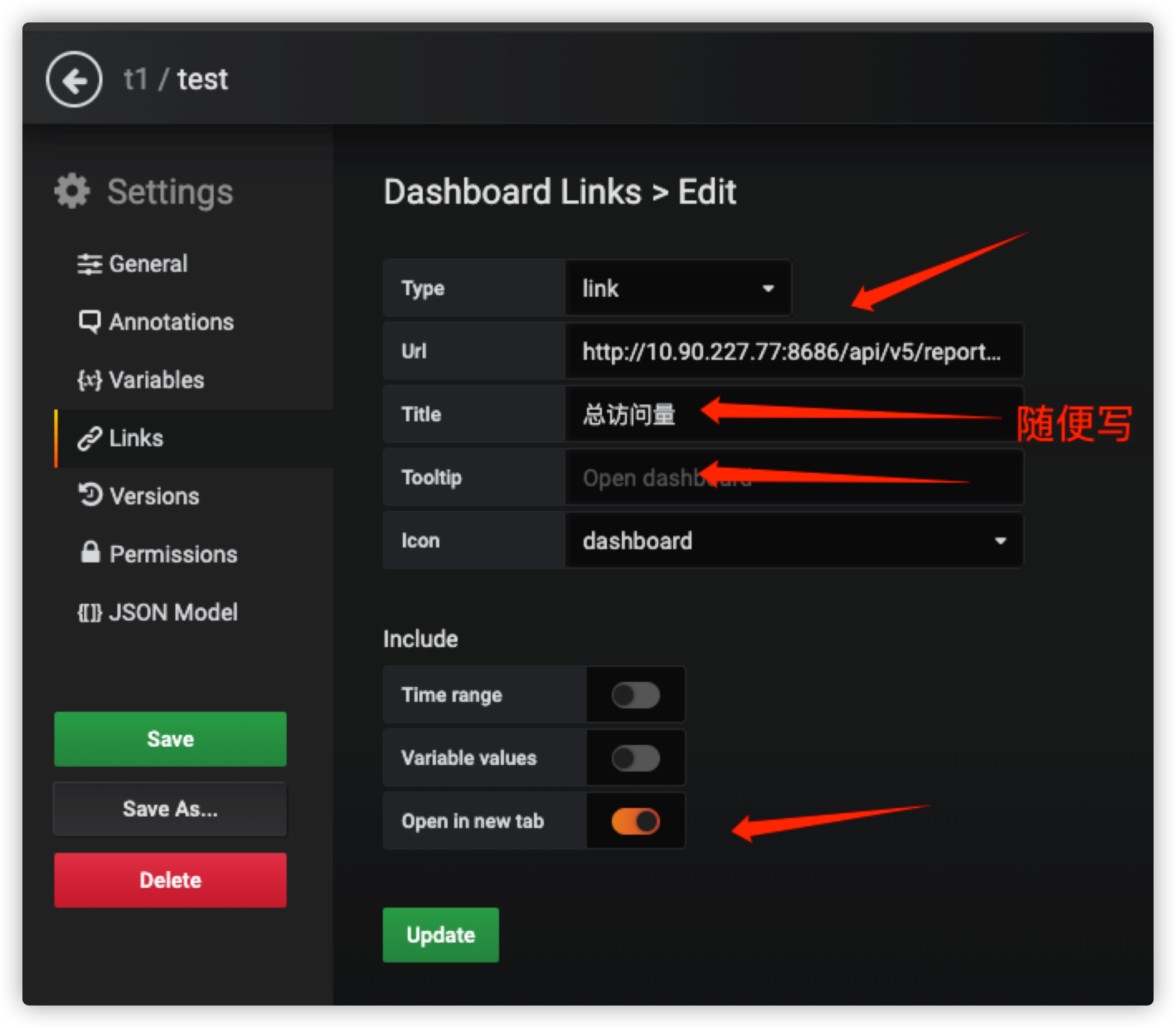The height and width of the screenshot is (1028, 1176).
Task: Open the Type dropdown showing link
Action: 678,288
